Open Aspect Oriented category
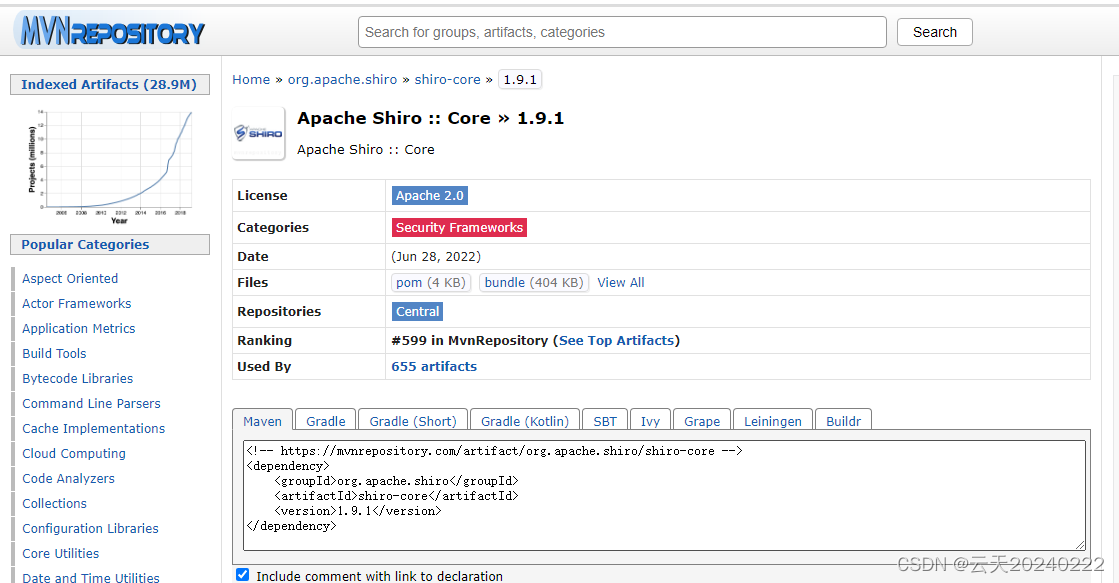Image resolution: width=1119 pixels, height=583 pixels. click(x=70, y=278)
